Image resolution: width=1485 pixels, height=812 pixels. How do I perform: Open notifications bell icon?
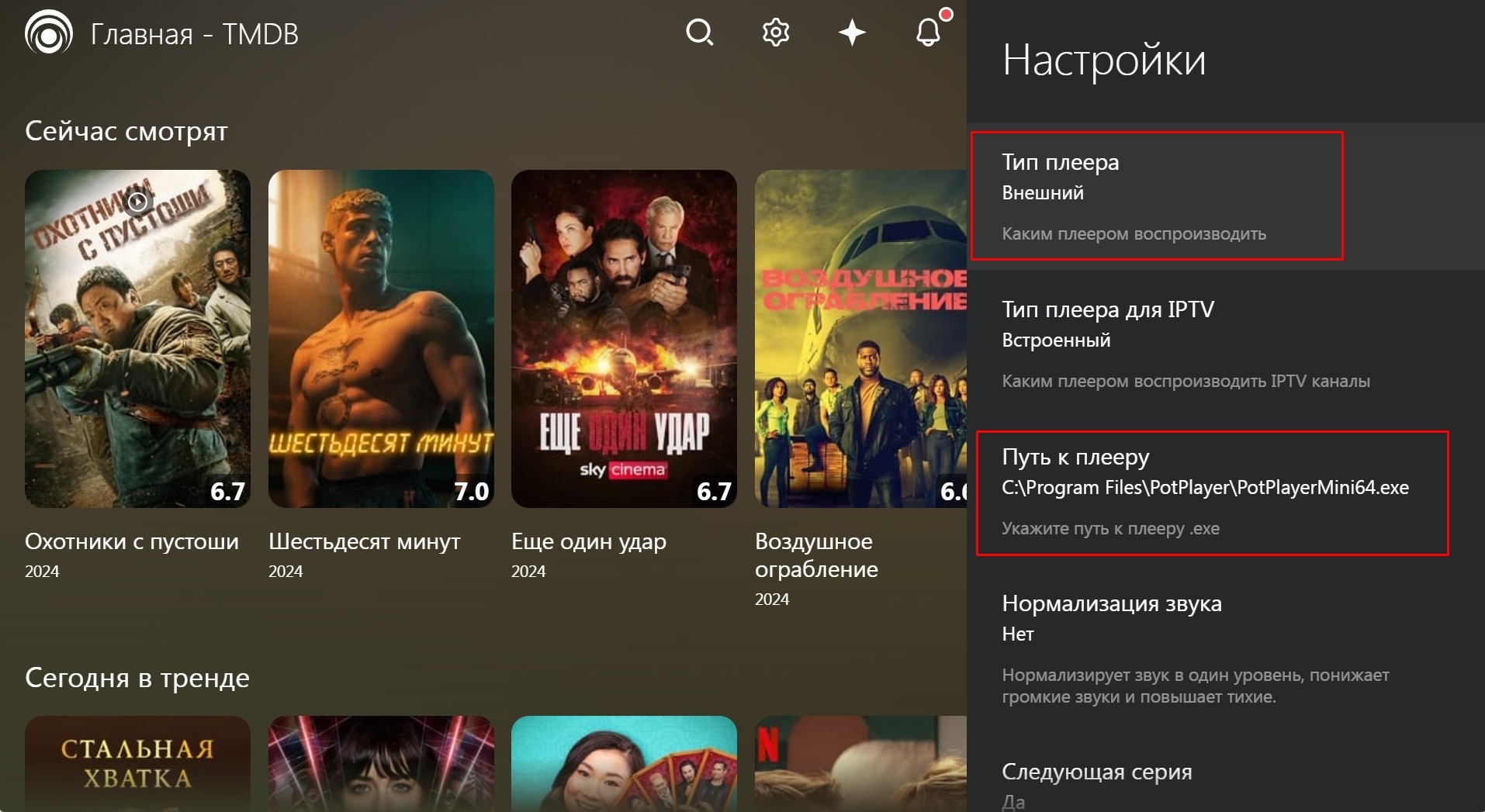click(928, 33)
